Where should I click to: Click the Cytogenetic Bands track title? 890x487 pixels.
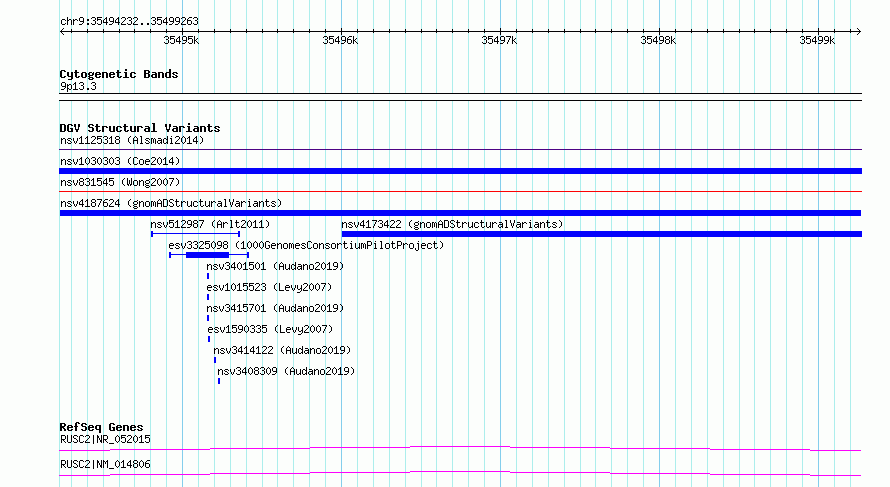pyautogui.click(x=119, y=74)
